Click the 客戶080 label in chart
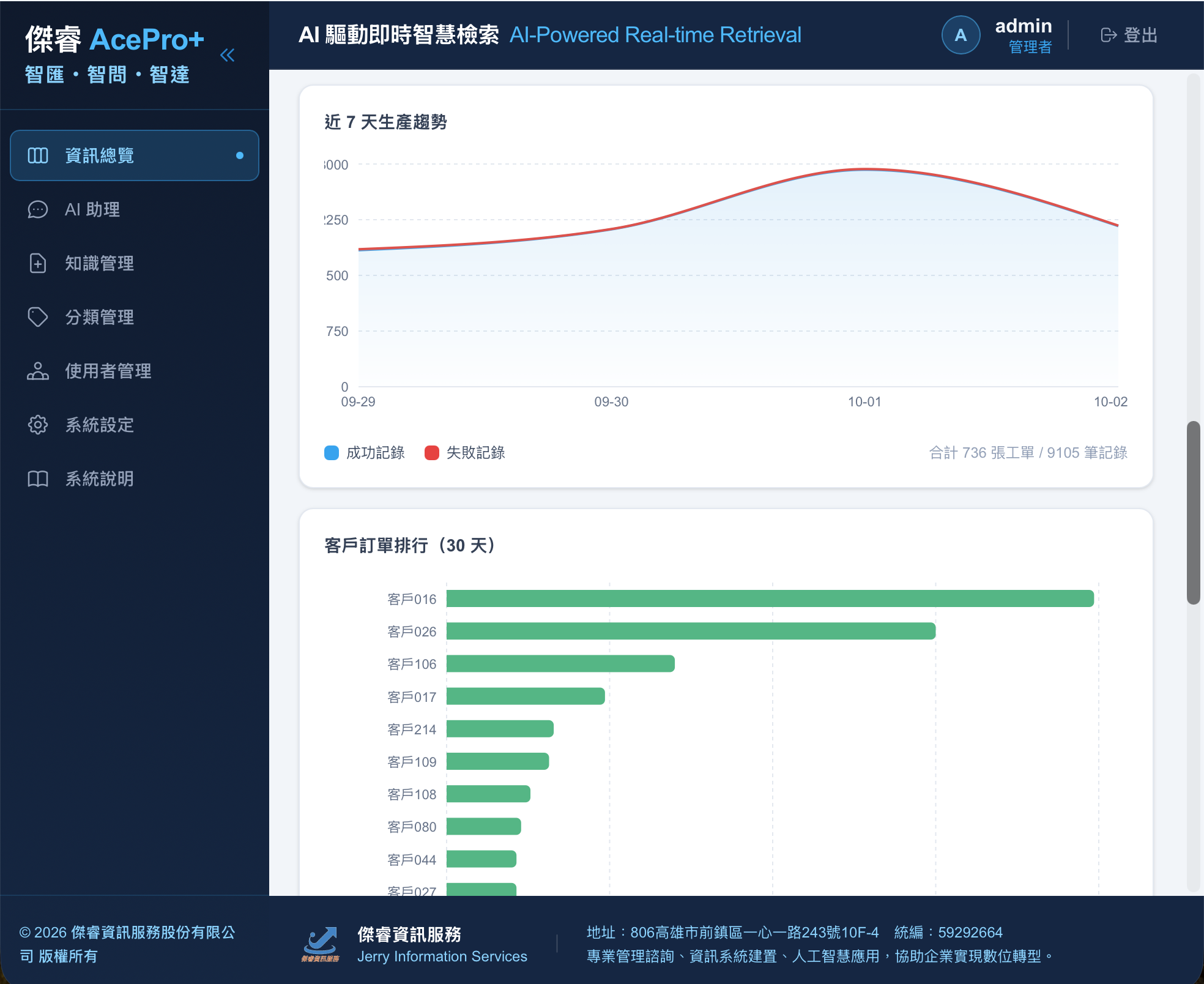This screenshot has width=1204, height=984. [x=412, y=827]
